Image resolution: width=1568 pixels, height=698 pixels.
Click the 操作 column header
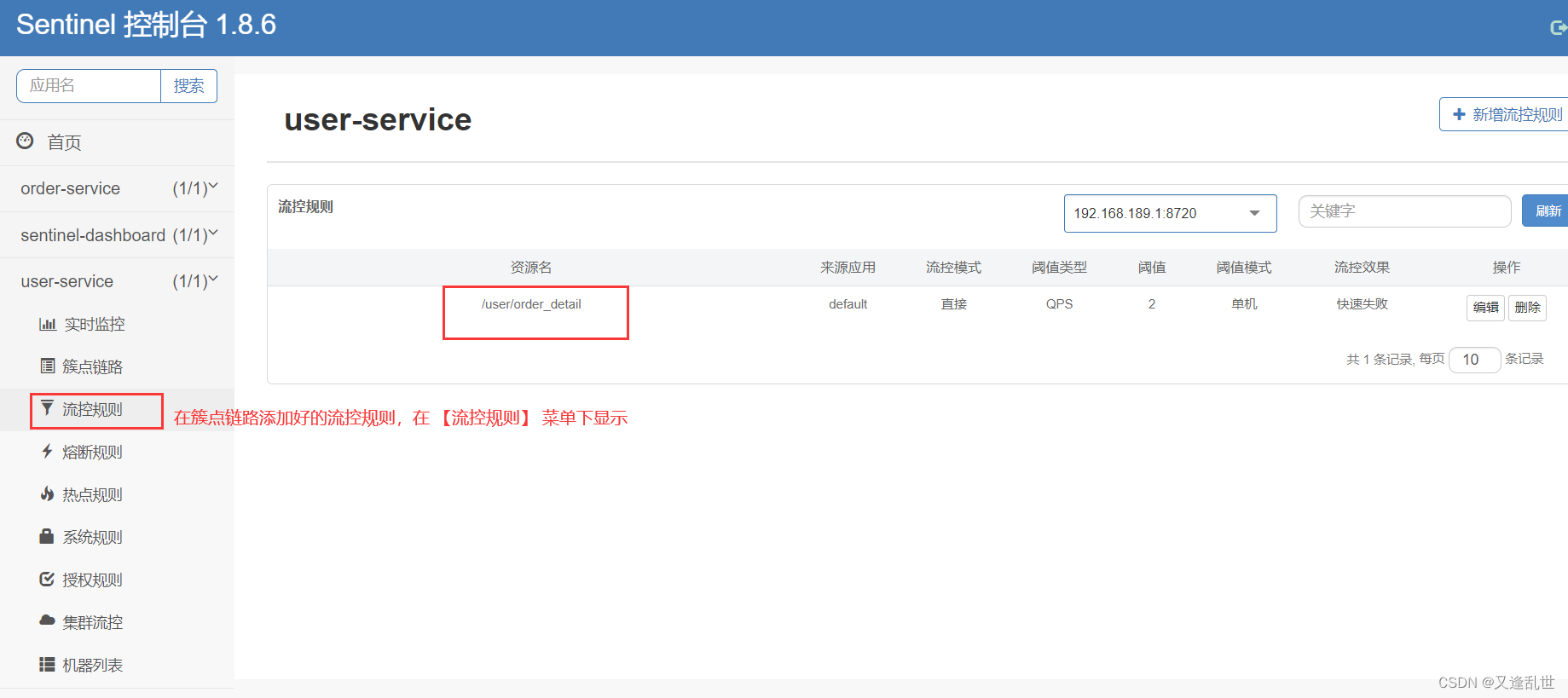click(x=1507, y=268)
